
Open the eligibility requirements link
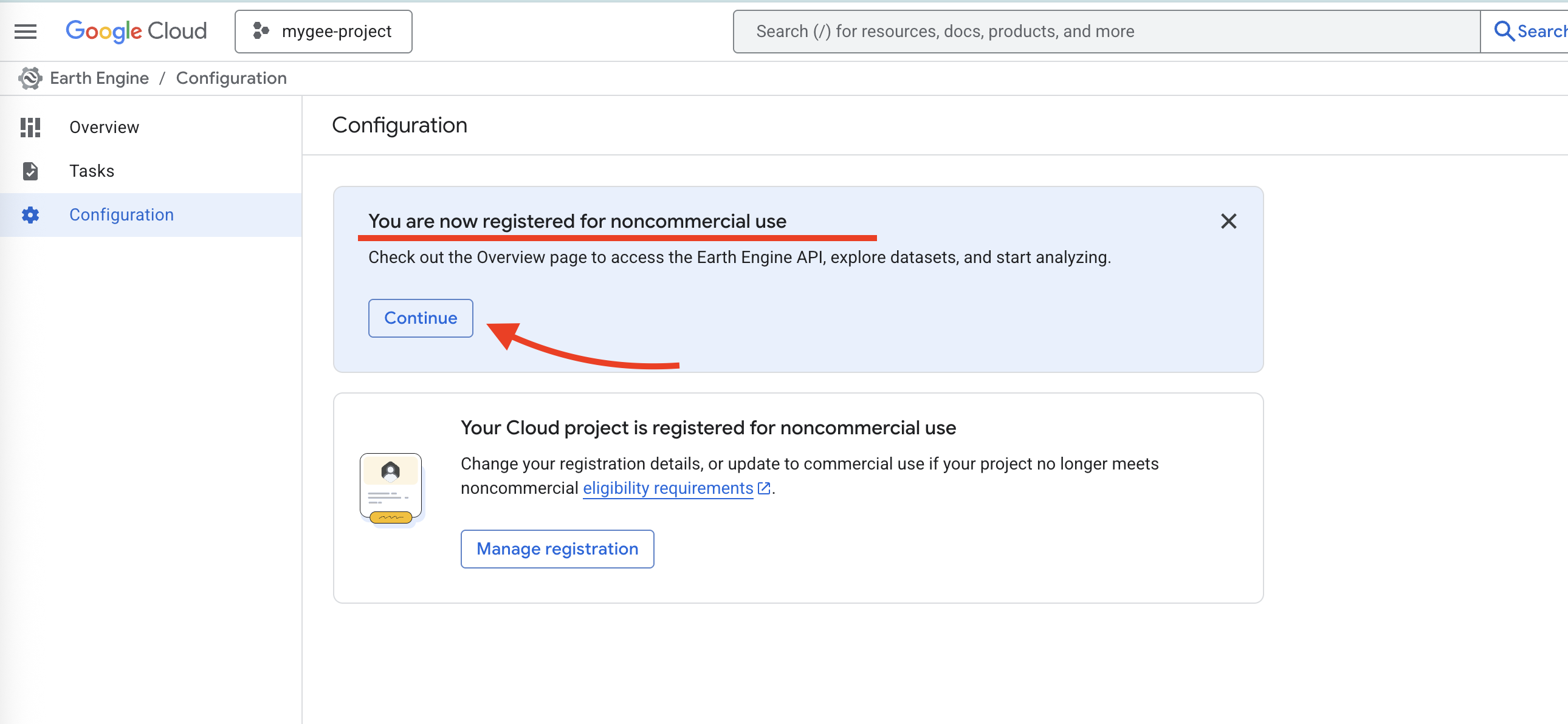668,488
